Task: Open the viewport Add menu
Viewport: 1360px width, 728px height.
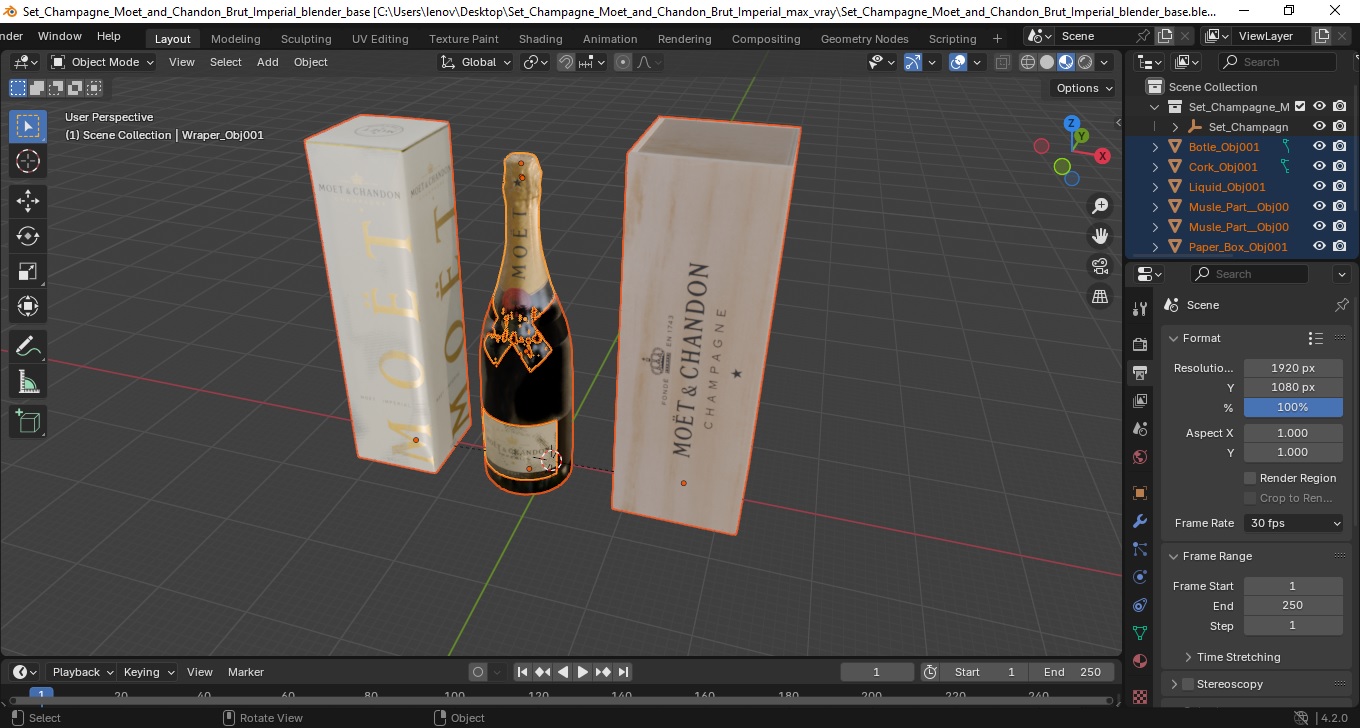Action: tap(268, 62)
